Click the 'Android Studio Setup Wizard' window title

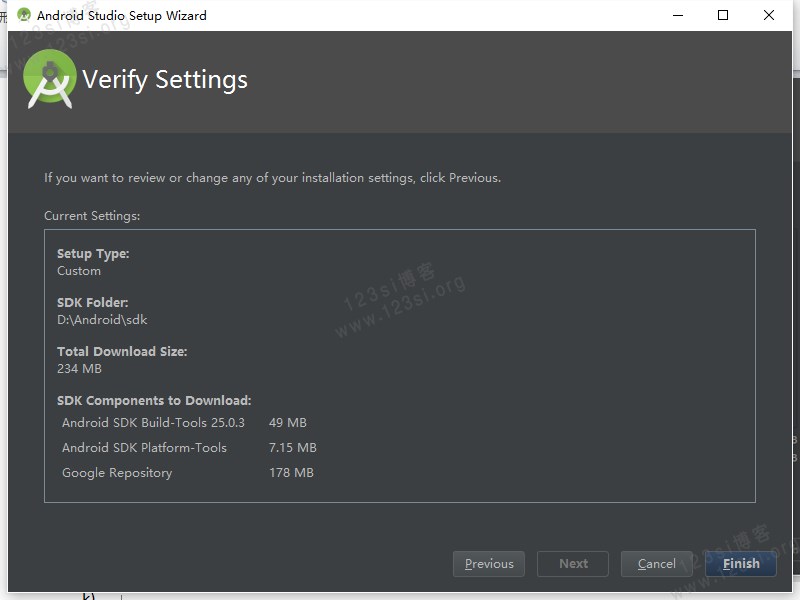pyautogui.click(x=121, y=16)
